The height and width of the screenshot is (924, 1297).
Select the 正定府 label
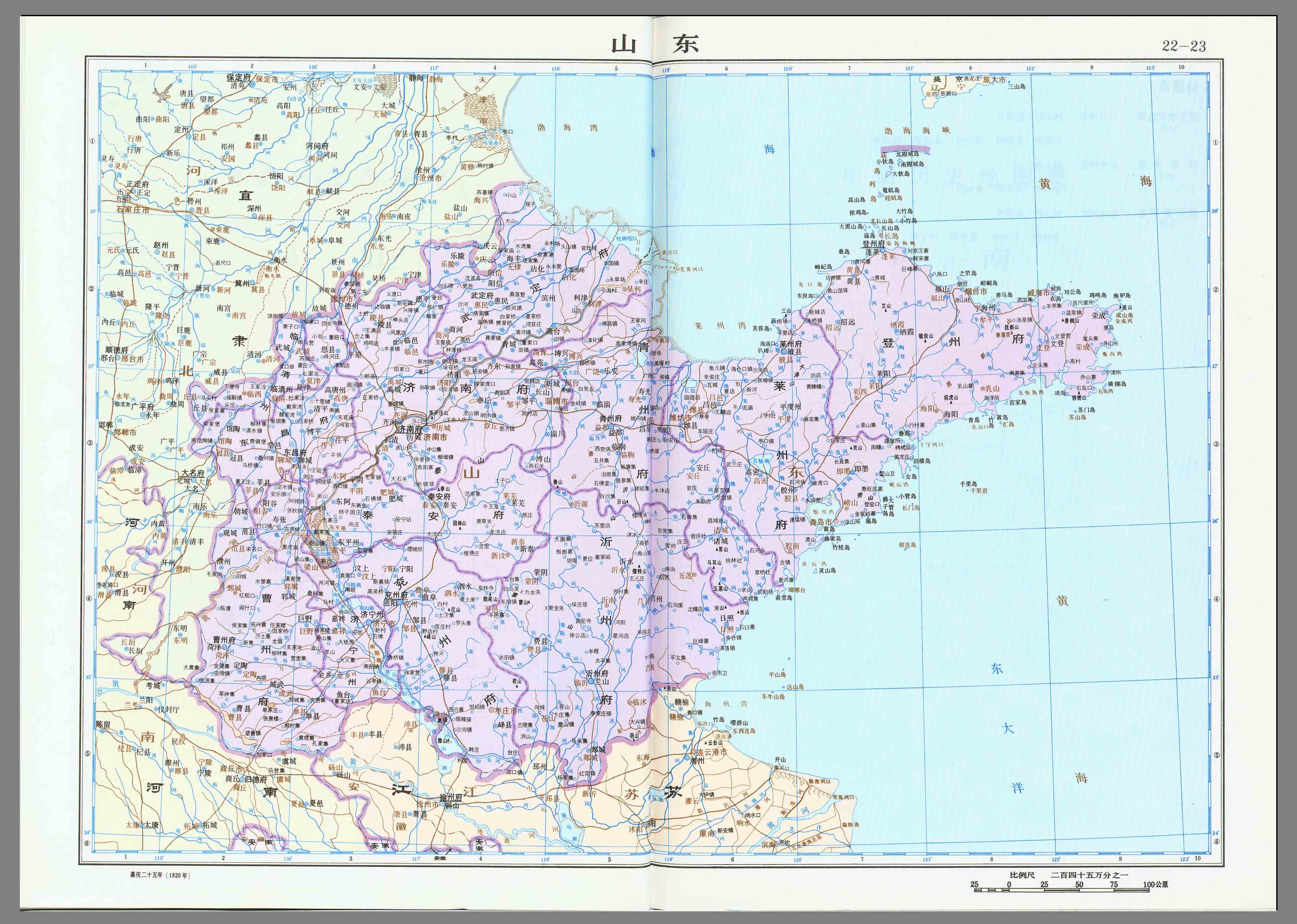(138, 184)
